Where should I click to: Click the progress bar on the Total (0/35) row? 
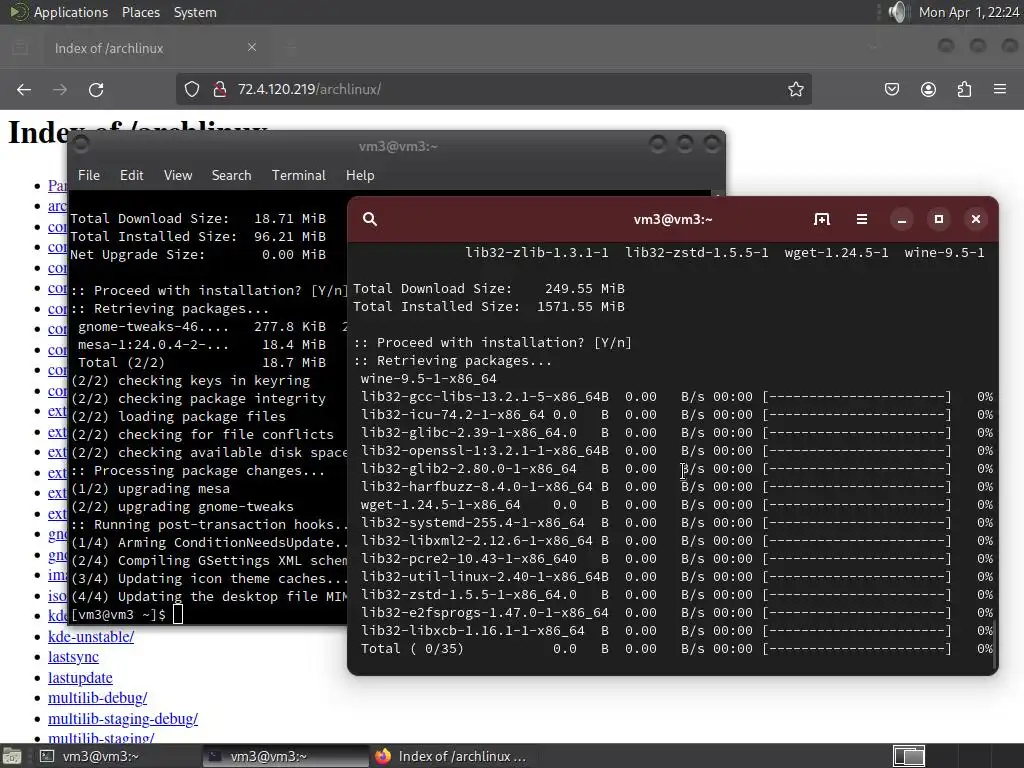click(856, 649)
